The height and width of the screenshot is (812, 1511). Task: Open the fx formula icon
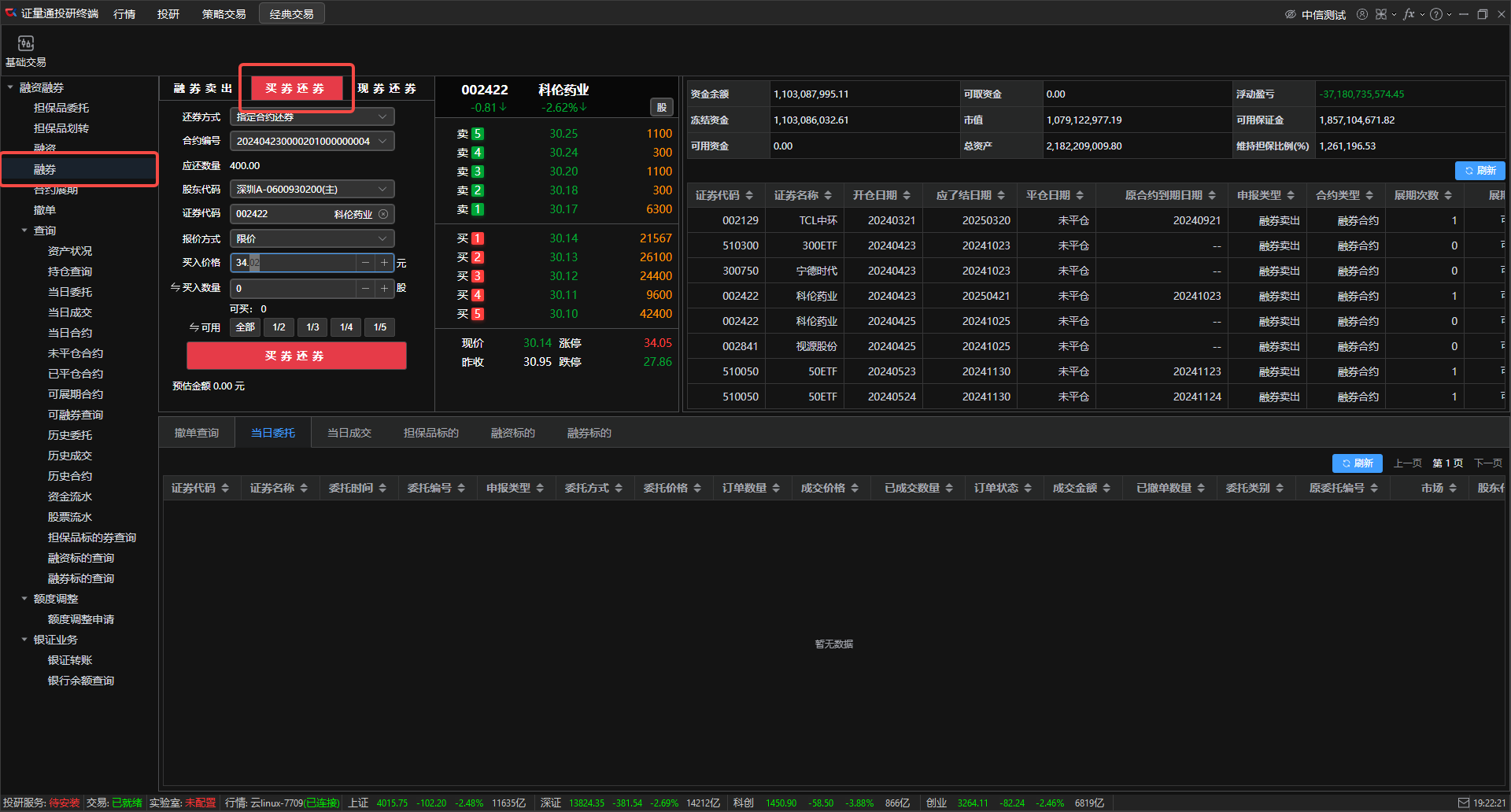[1409, 14]
